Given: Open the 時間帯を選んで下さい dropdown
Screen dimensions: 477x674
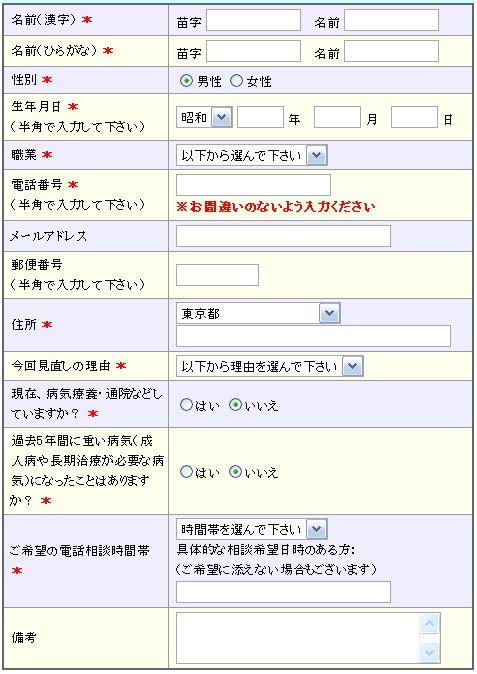Looking at the screenshot, I should (x=252, y=529).
